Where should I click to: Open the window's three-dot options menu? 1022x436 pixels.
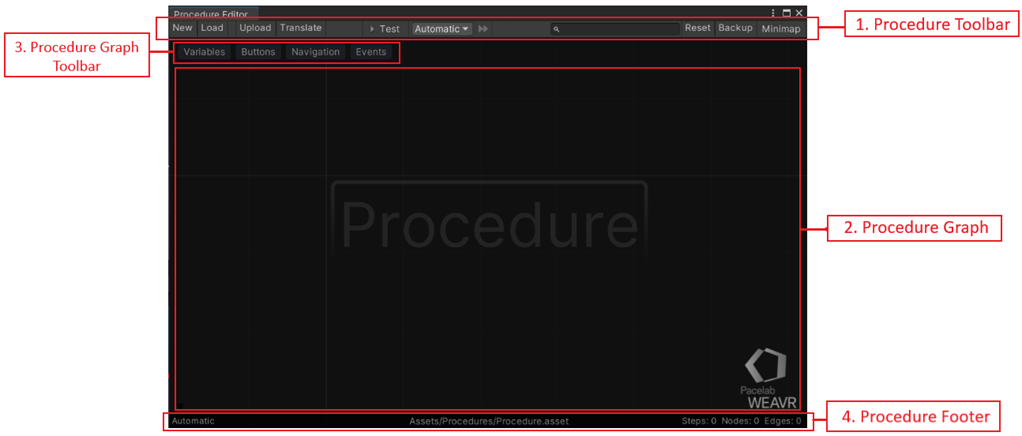773,12
